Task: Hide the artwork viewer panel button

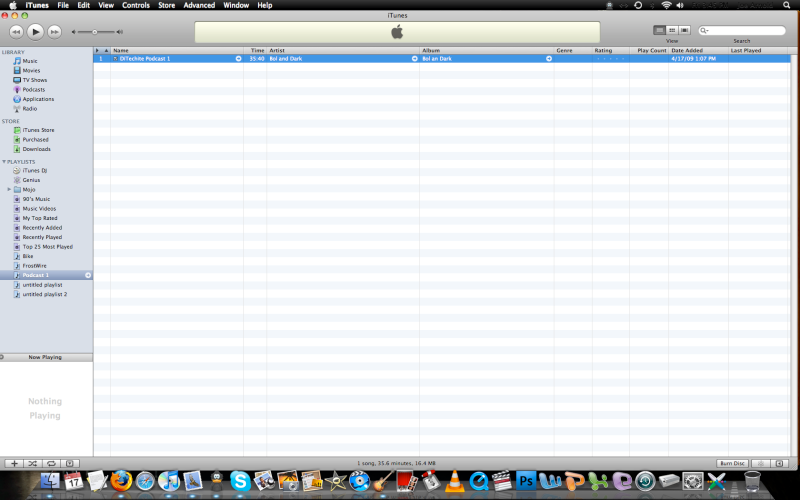Action: tap(70, 463)
